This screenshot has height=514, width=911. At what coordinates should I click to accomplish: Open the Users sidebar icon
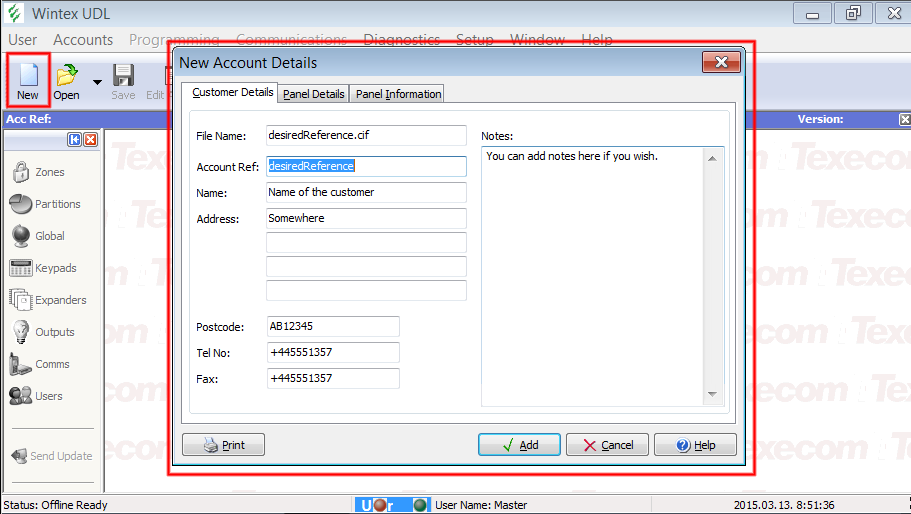click(20, 396)
